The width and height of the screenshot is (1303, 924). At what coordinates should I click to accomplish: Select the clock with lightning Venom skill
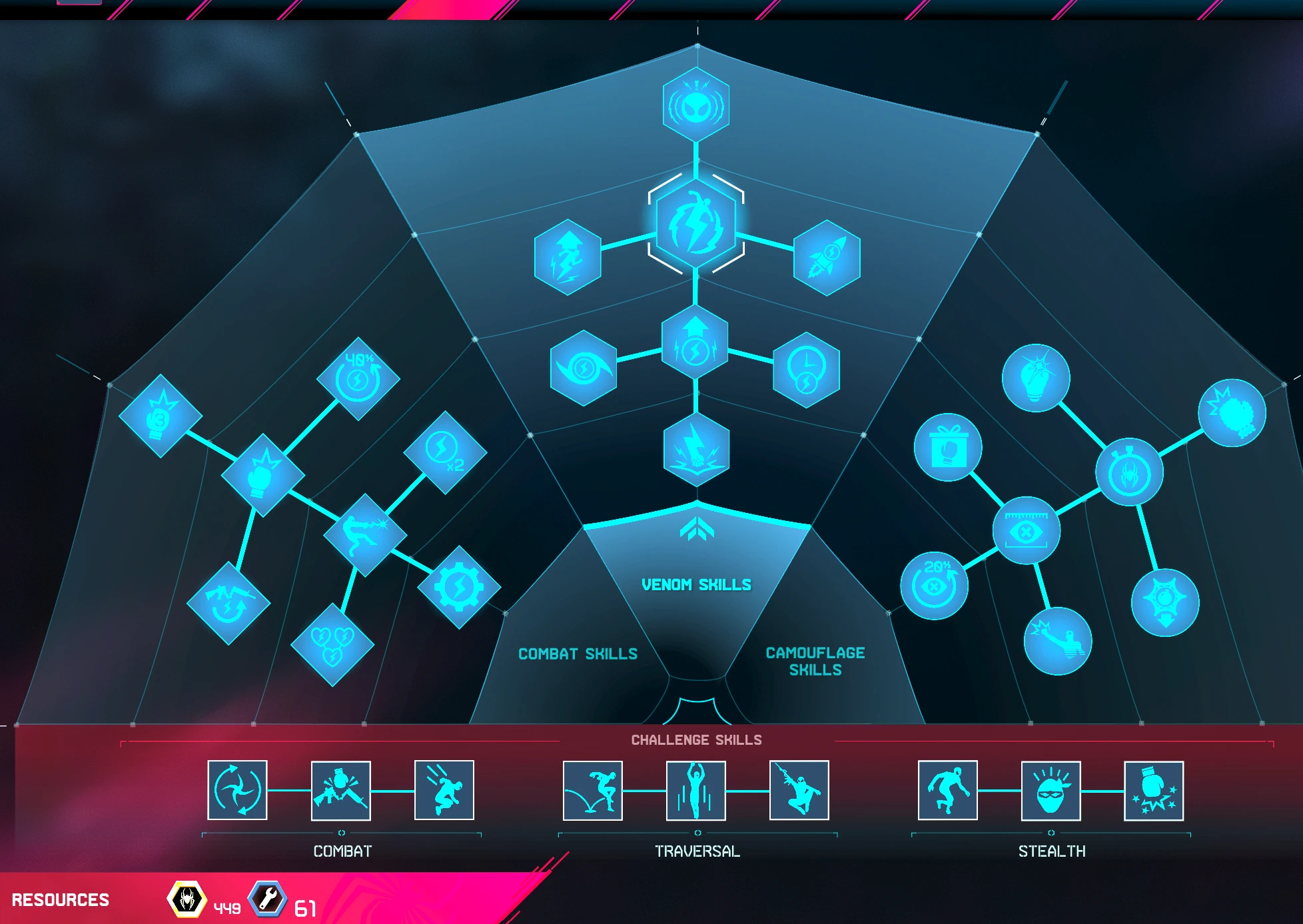point(806,370)
